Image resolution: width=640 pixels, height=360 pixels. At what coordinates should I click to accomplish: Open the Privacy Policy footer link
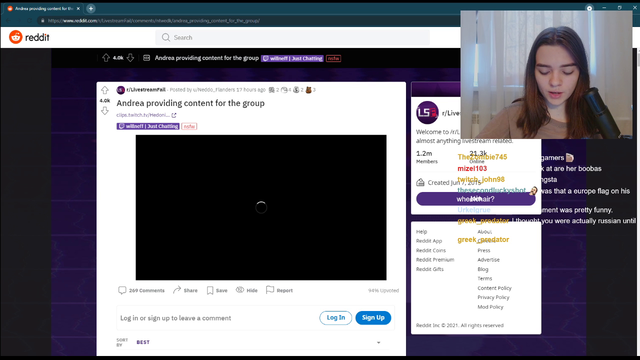click(493, 297)
